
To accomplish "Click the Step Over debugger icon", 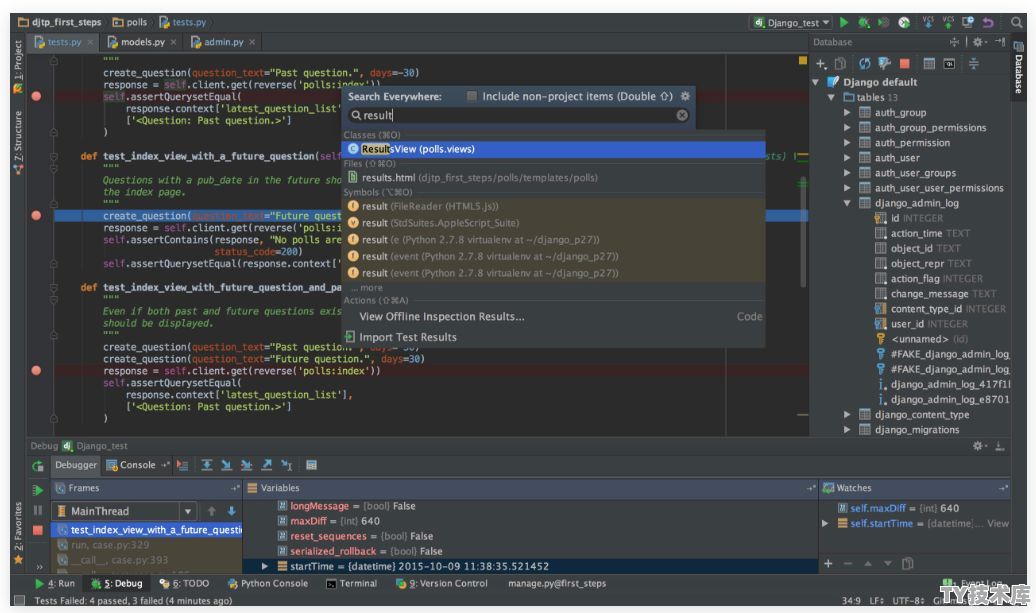I will pyautogui.click(x=207, y=465).
